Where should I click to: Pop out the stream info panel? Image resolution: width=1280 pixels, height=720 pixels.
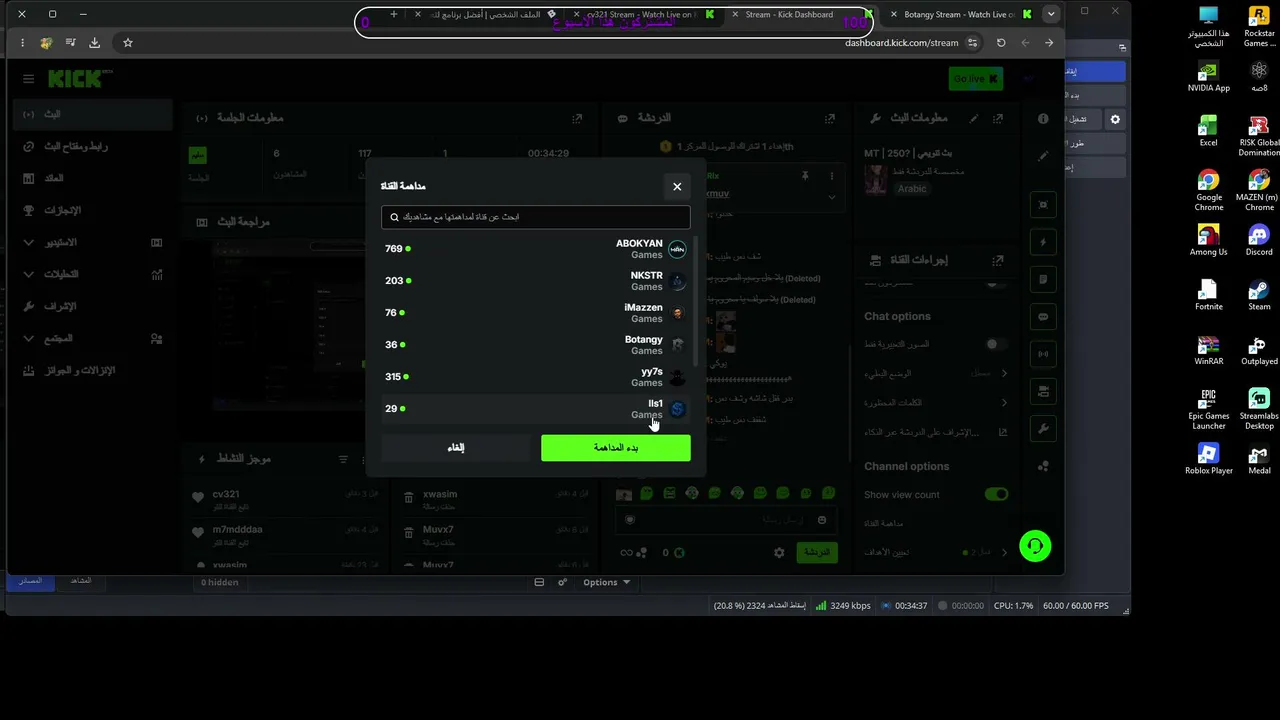[x=998, y=118]
